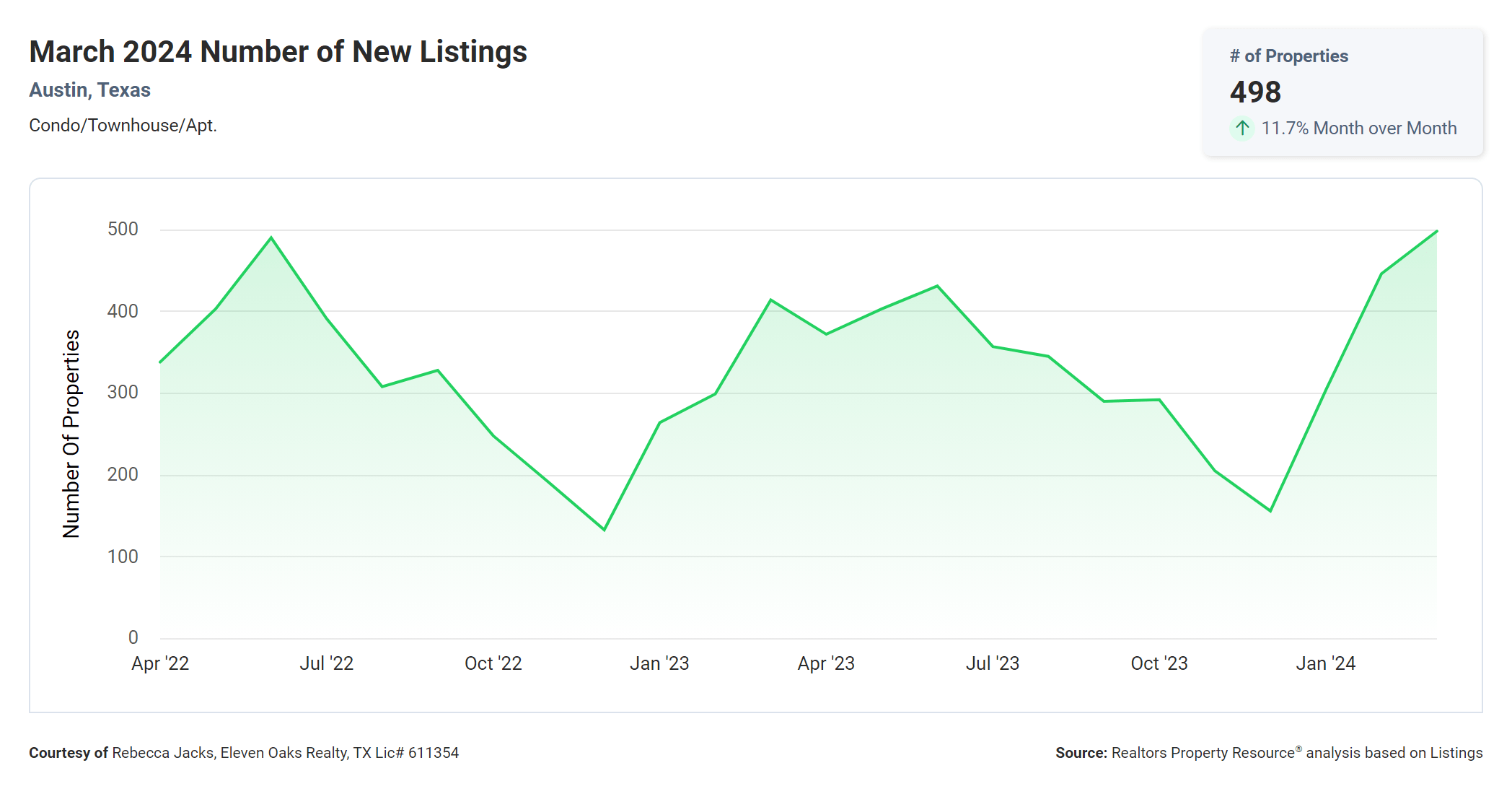The width and height of the screenshot is (1512, 794).
Task: Click the Apr '22 axis label
Action: [160, 663]
